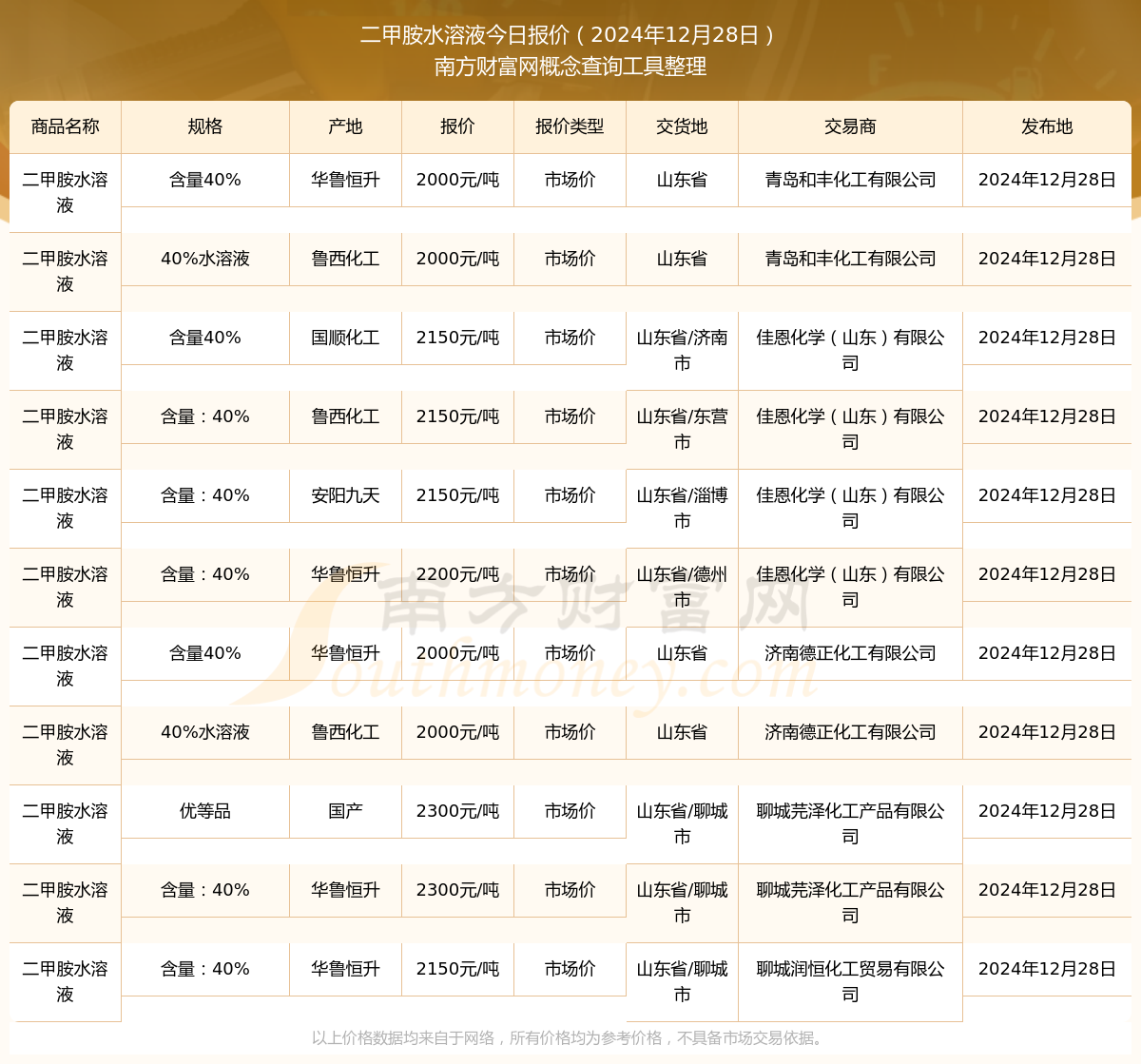The width and height of the screenshot is (1141, 1064).
Task: Click 鲁西化工 in the 东营市 row
Action: 345,416
